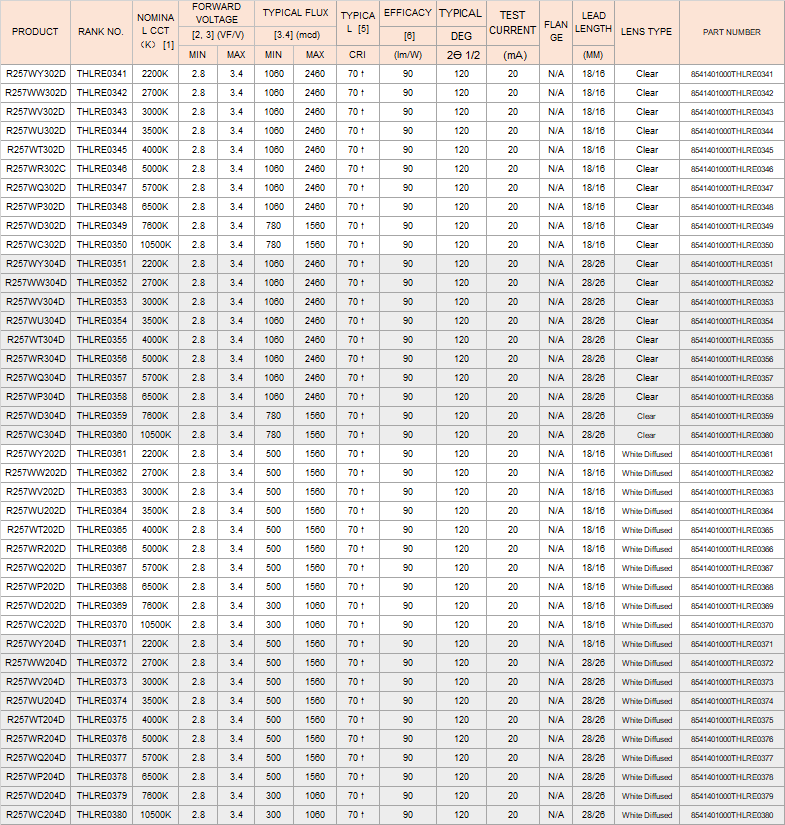Open part number link 8541401000THLRE0341

[732, 74]
